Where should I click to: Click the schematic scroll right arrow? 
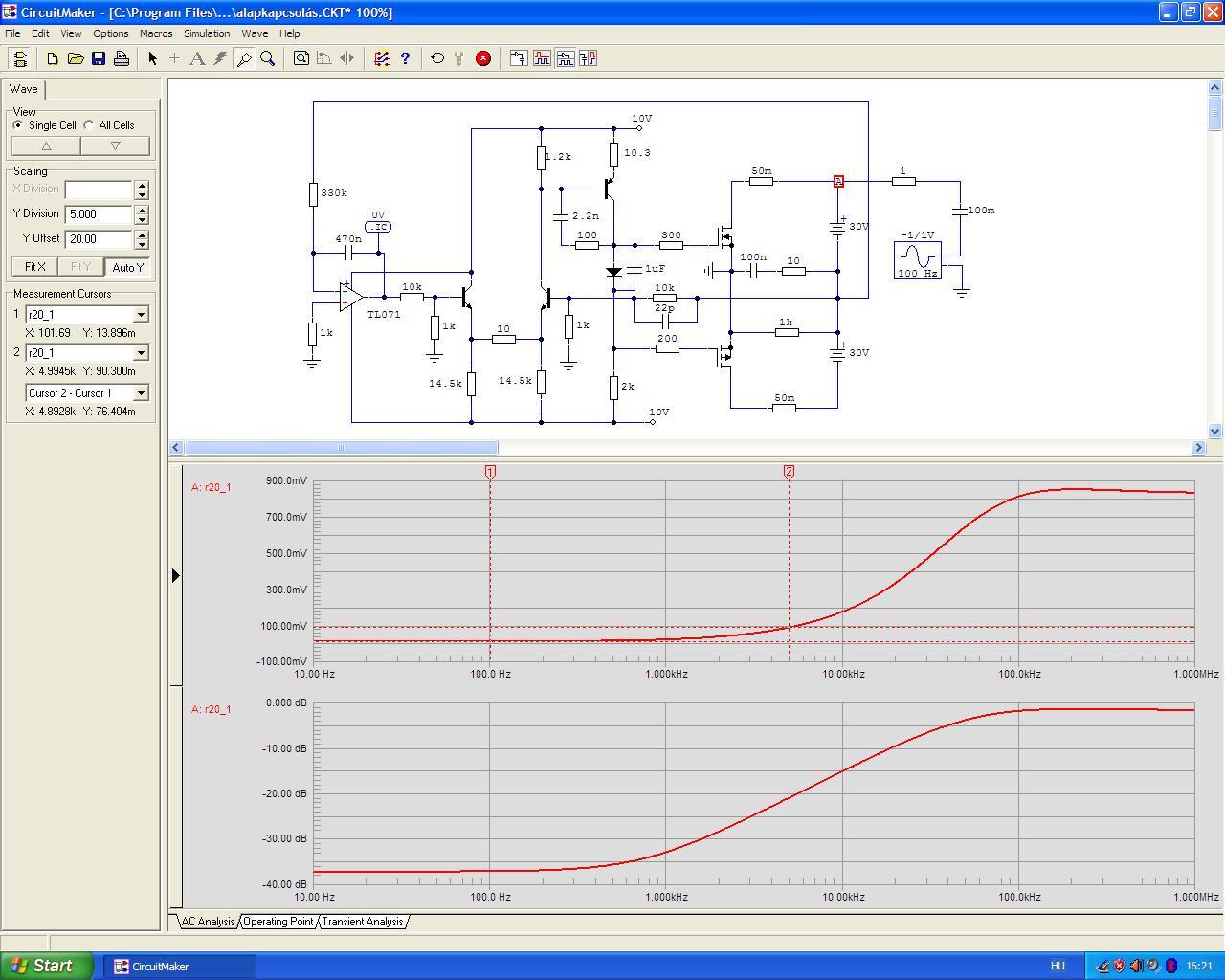click(1198, 447)
